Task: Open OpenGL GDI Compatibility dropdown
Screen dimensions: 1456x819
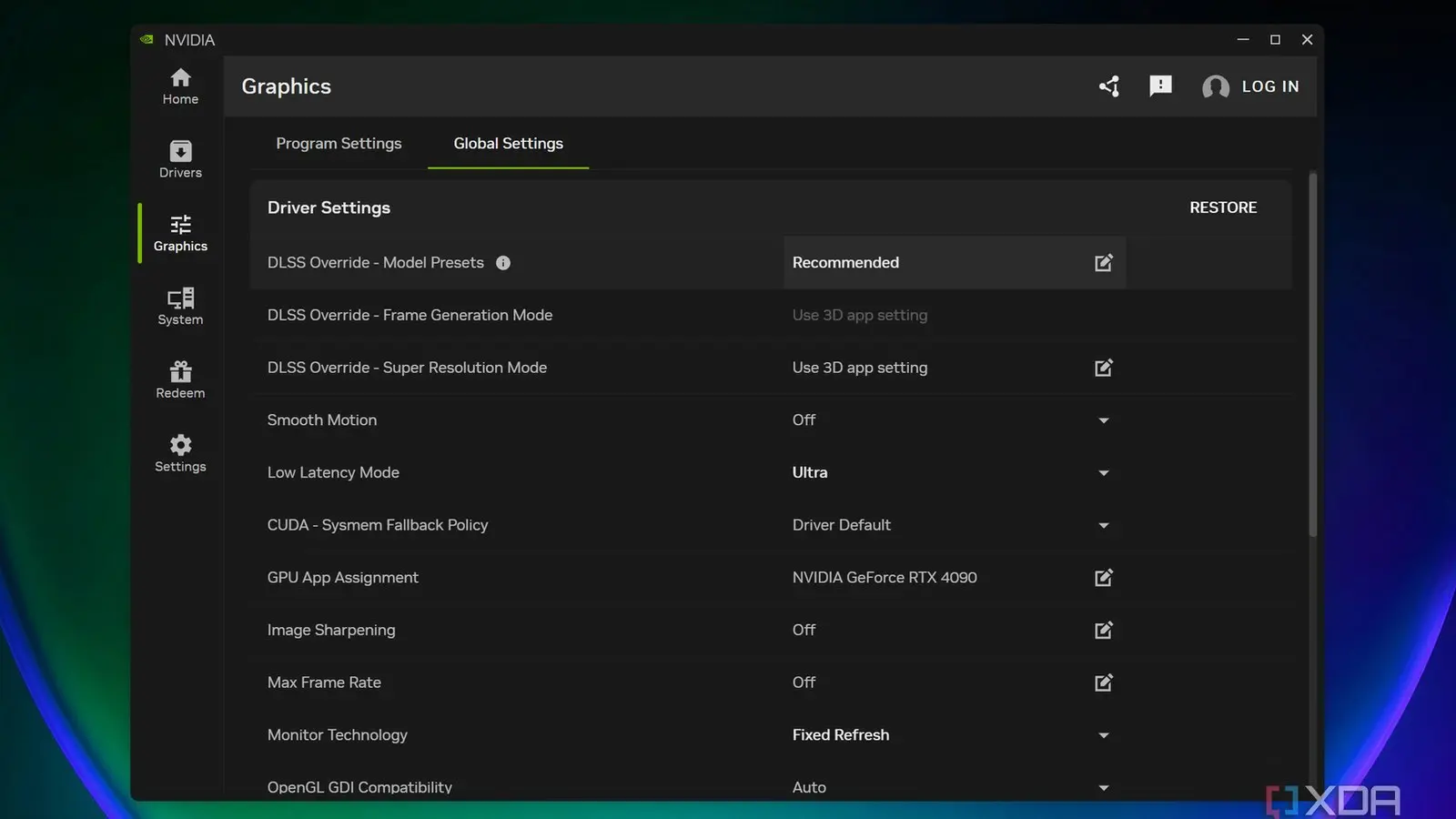Action: (x=1104, y=787)
